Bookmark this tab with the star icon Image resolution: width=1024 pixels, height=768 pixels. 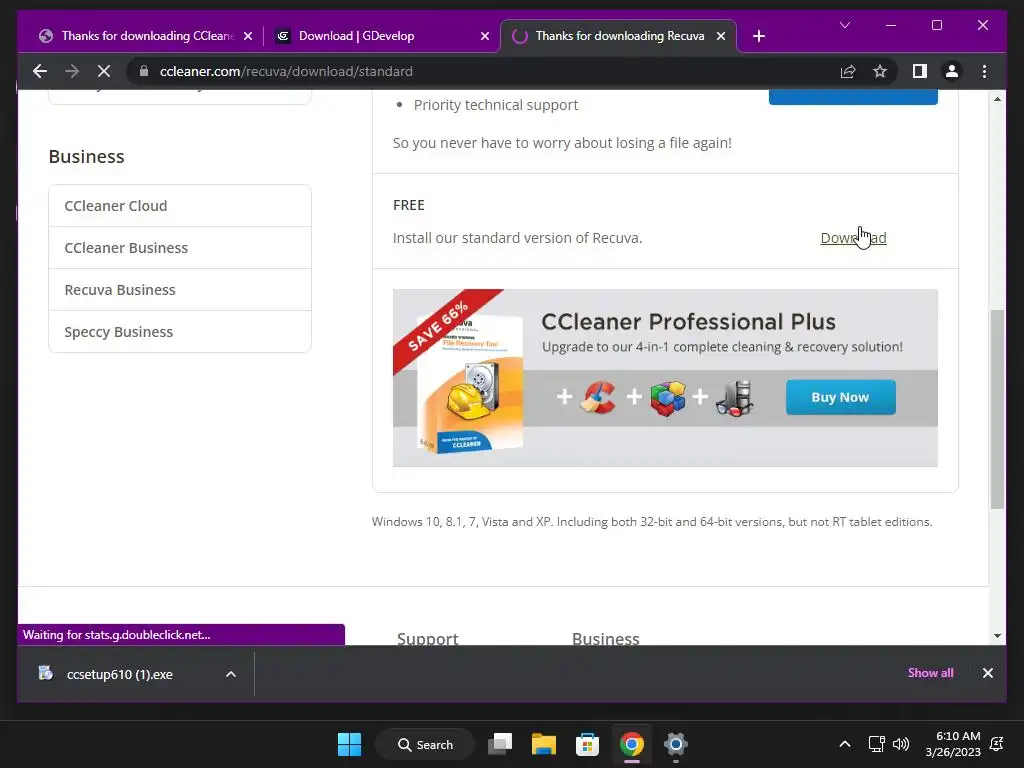pyautogui.click(x=880, y=71)
